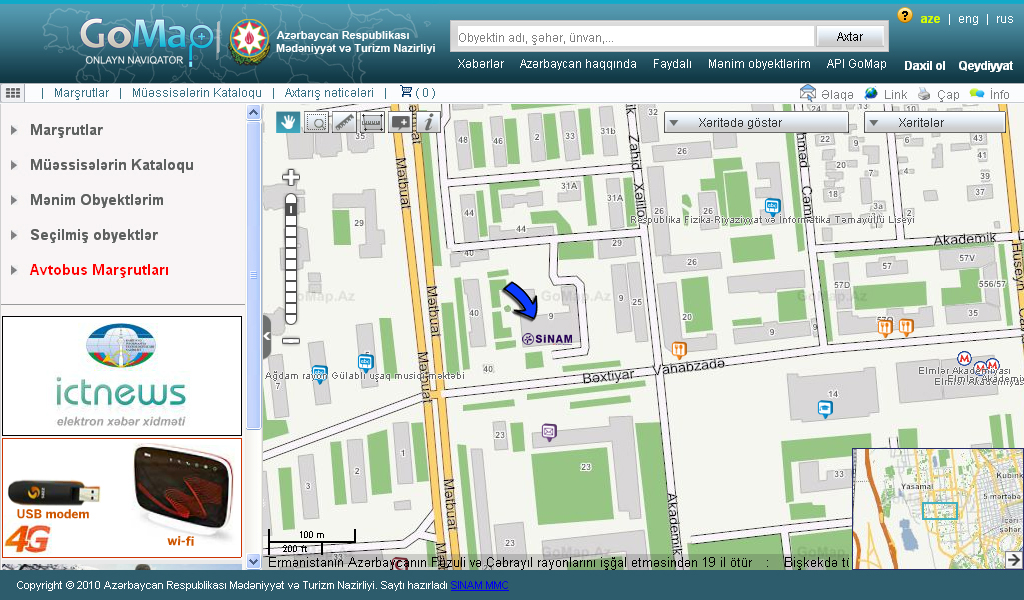Select the hand pan tool
Screen dimensions: 1024x600
pyautogui.click(x=288, y=122)
